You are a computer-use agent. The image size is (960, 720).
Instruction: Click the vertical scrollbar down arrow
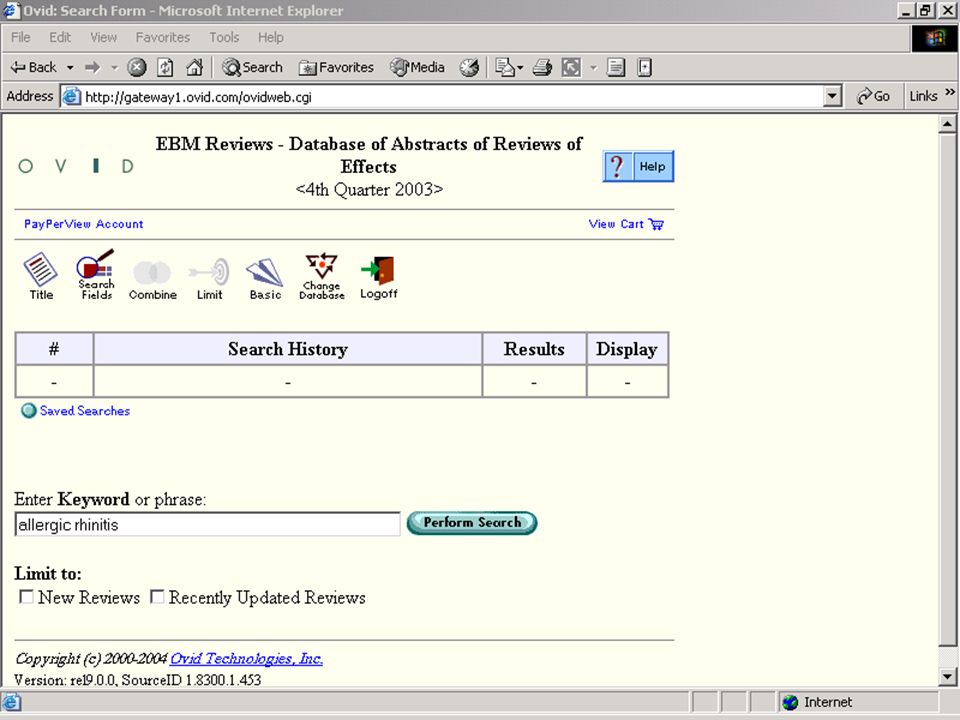tap(947, 677)
